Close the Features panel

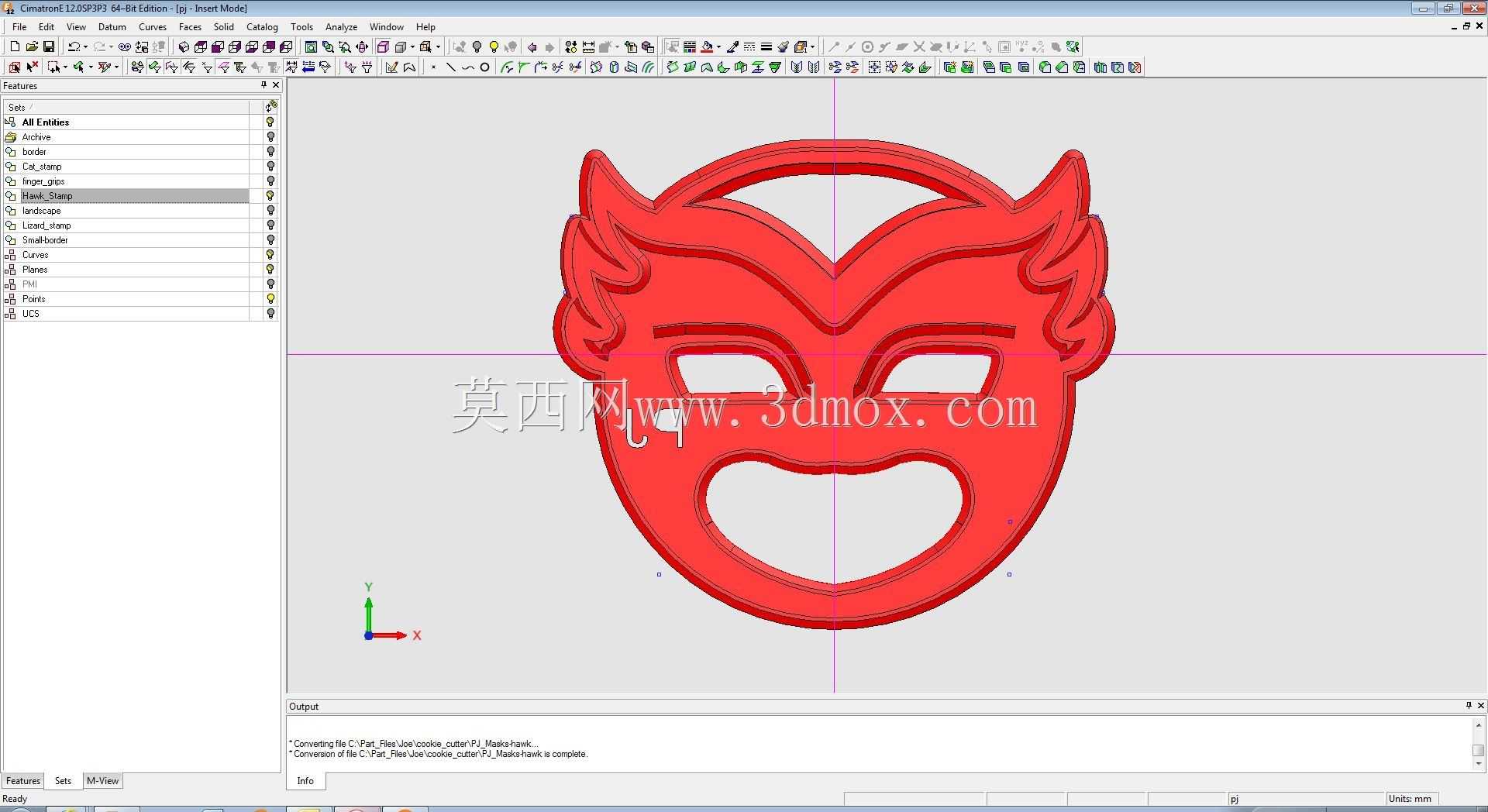point(276,85)
